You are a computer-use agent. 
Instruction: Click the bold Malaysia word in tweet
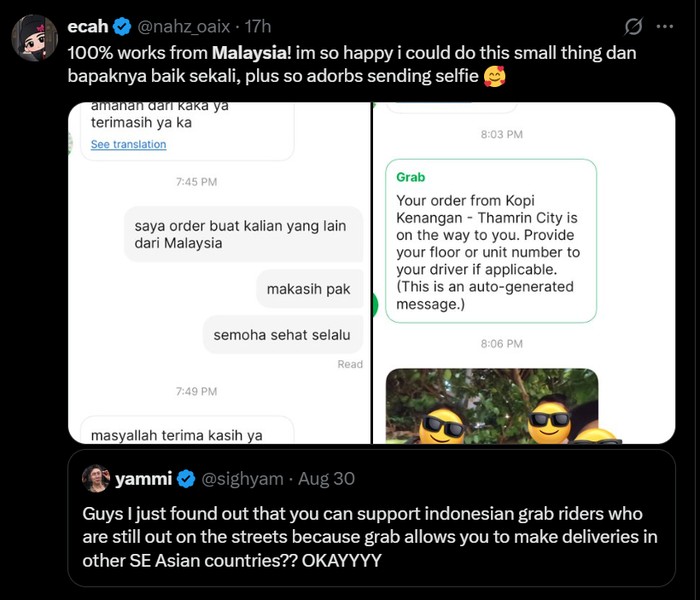coord(252,52)
